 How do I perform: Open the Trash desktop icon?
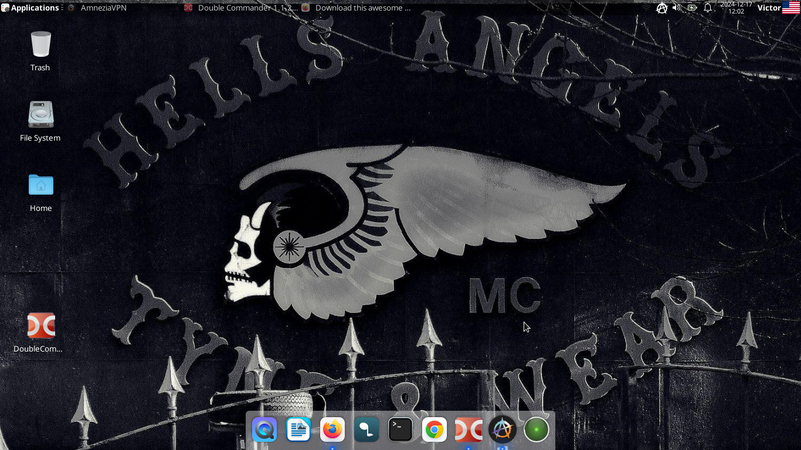click(x=40, y=51)
